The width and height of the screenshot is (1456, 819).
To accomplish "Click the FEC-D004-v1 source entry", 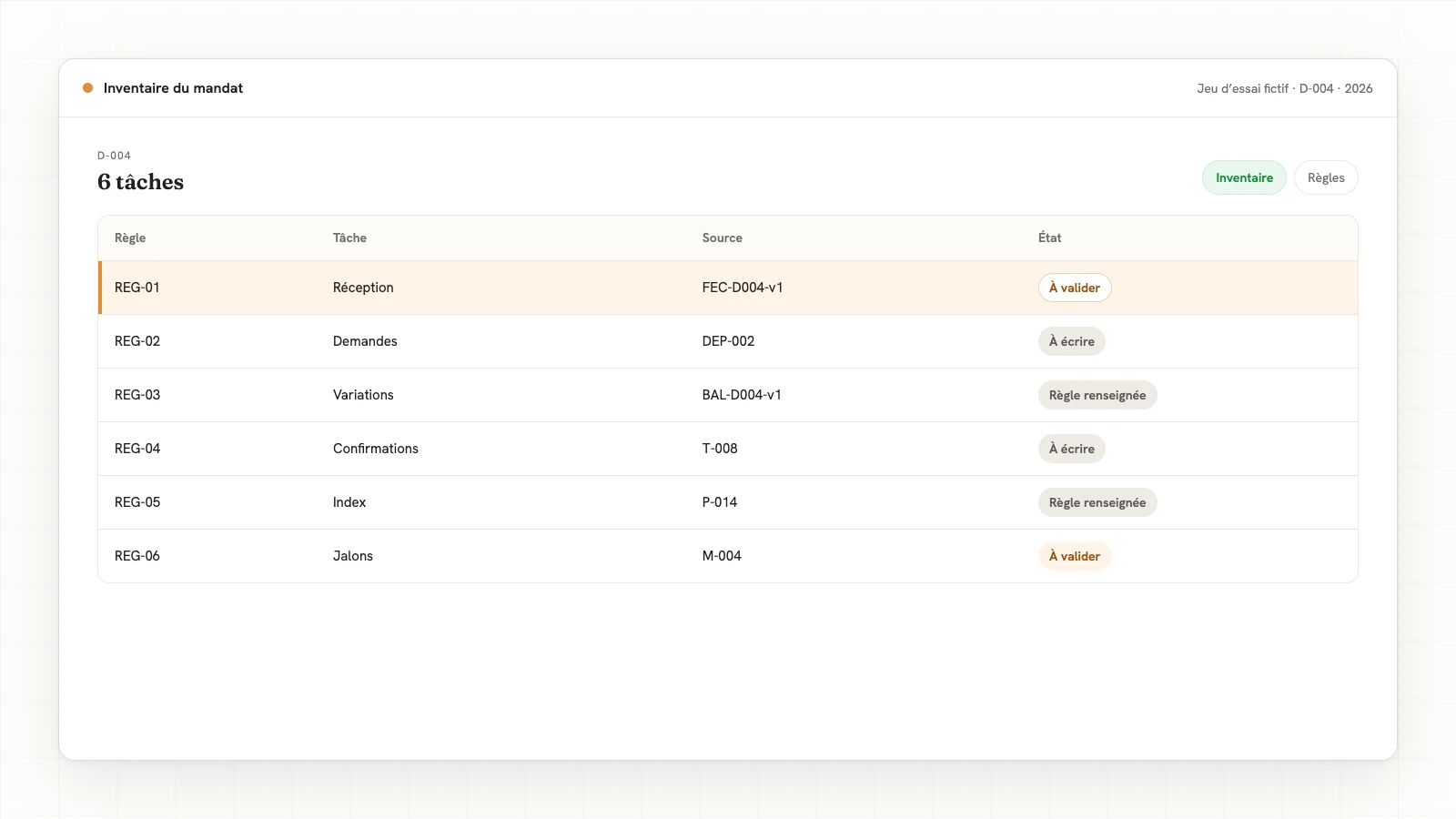I will coord(743,288).
